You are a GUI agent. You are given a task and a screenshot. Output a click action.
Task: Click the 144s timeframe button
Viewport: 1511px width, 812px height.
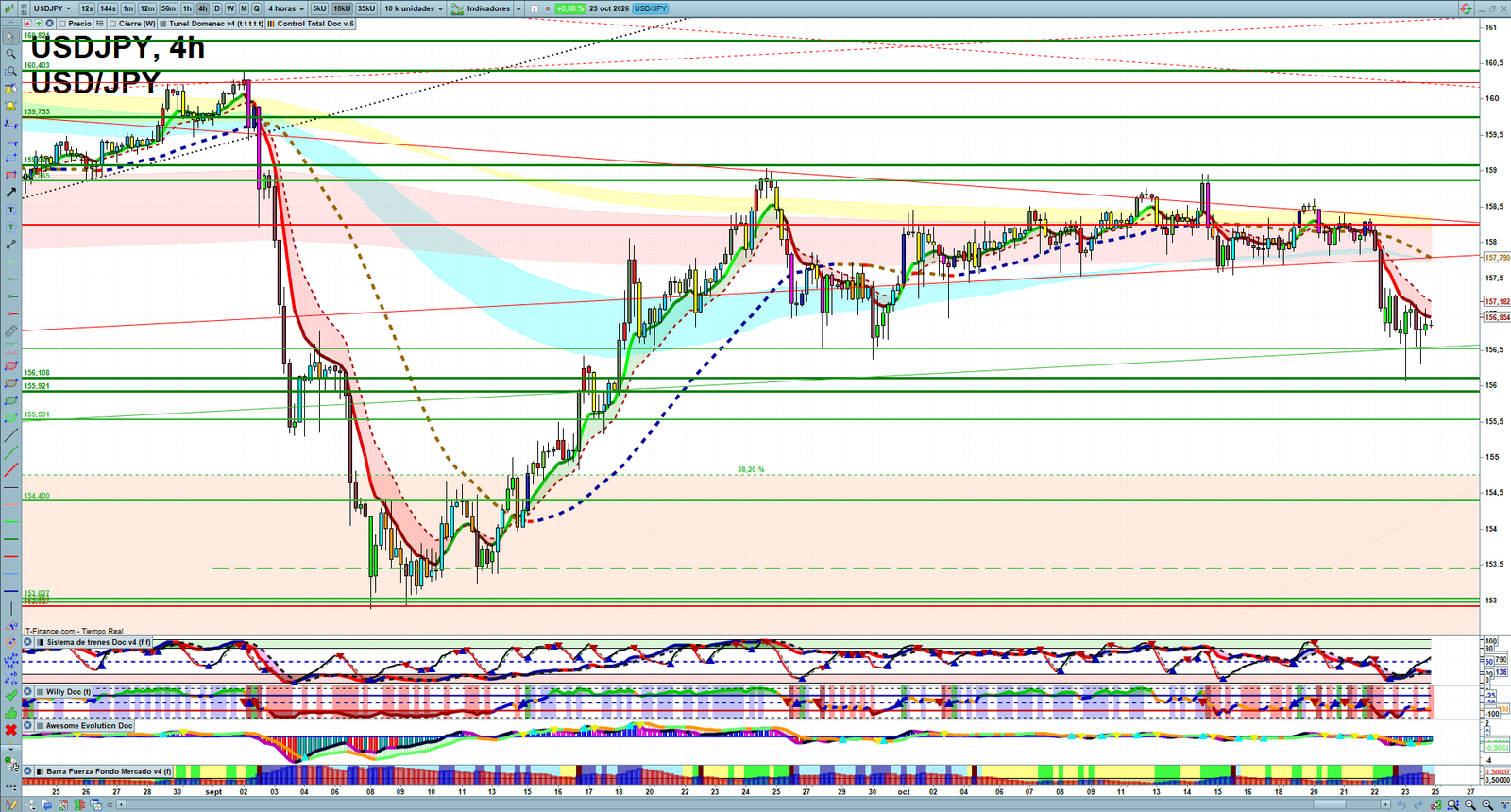108,8
